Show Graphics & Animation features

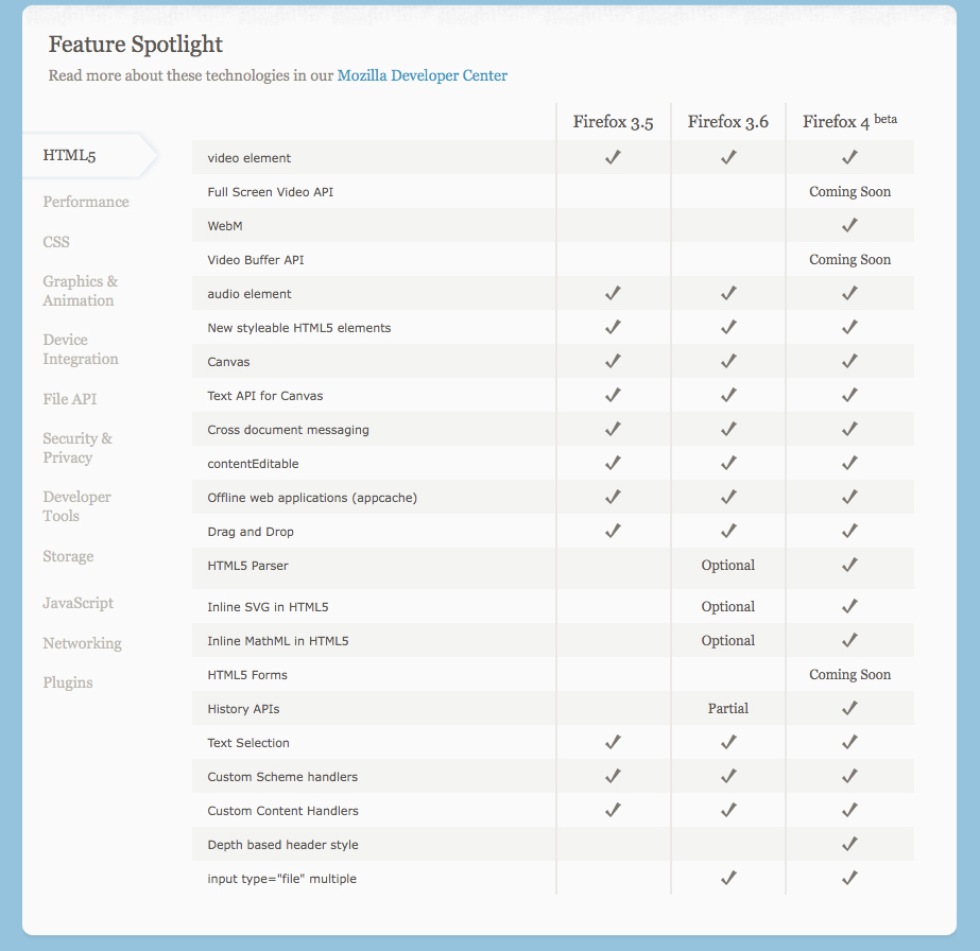coord(80,291)
